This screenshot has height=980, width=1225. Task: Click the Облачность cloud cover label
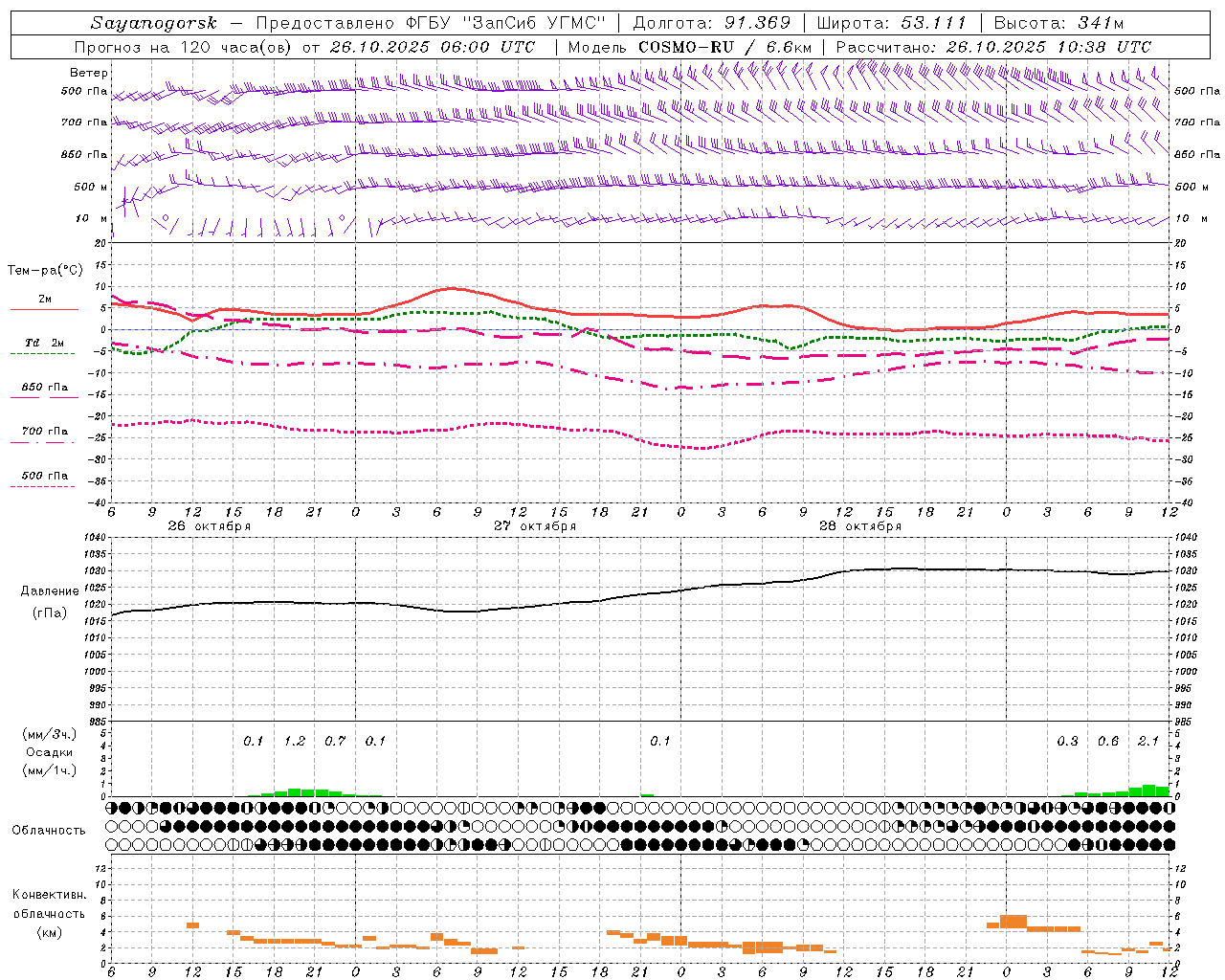49,831
